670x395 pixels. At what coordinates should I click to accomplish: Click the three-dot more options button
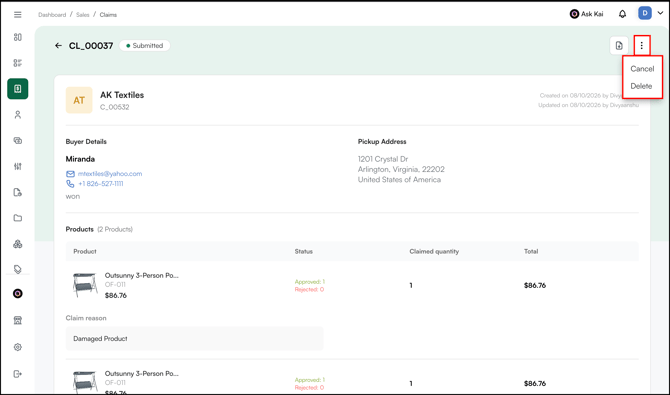pos(641,45)
